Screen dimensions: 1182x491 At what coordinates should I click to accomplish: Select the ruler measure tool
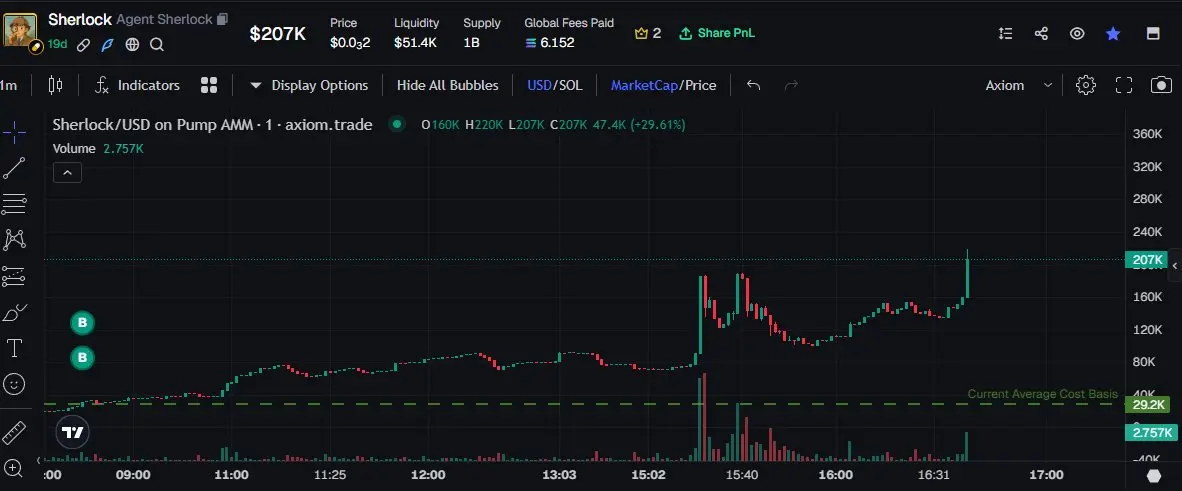point(14,434)
